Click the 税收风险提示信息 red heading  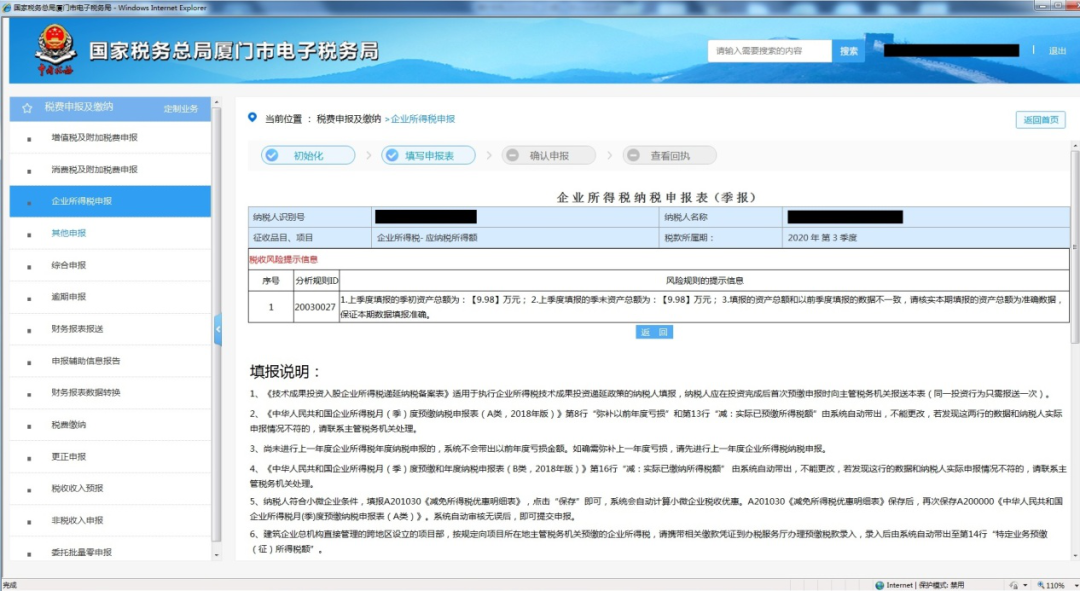click(x=284, y=260)
